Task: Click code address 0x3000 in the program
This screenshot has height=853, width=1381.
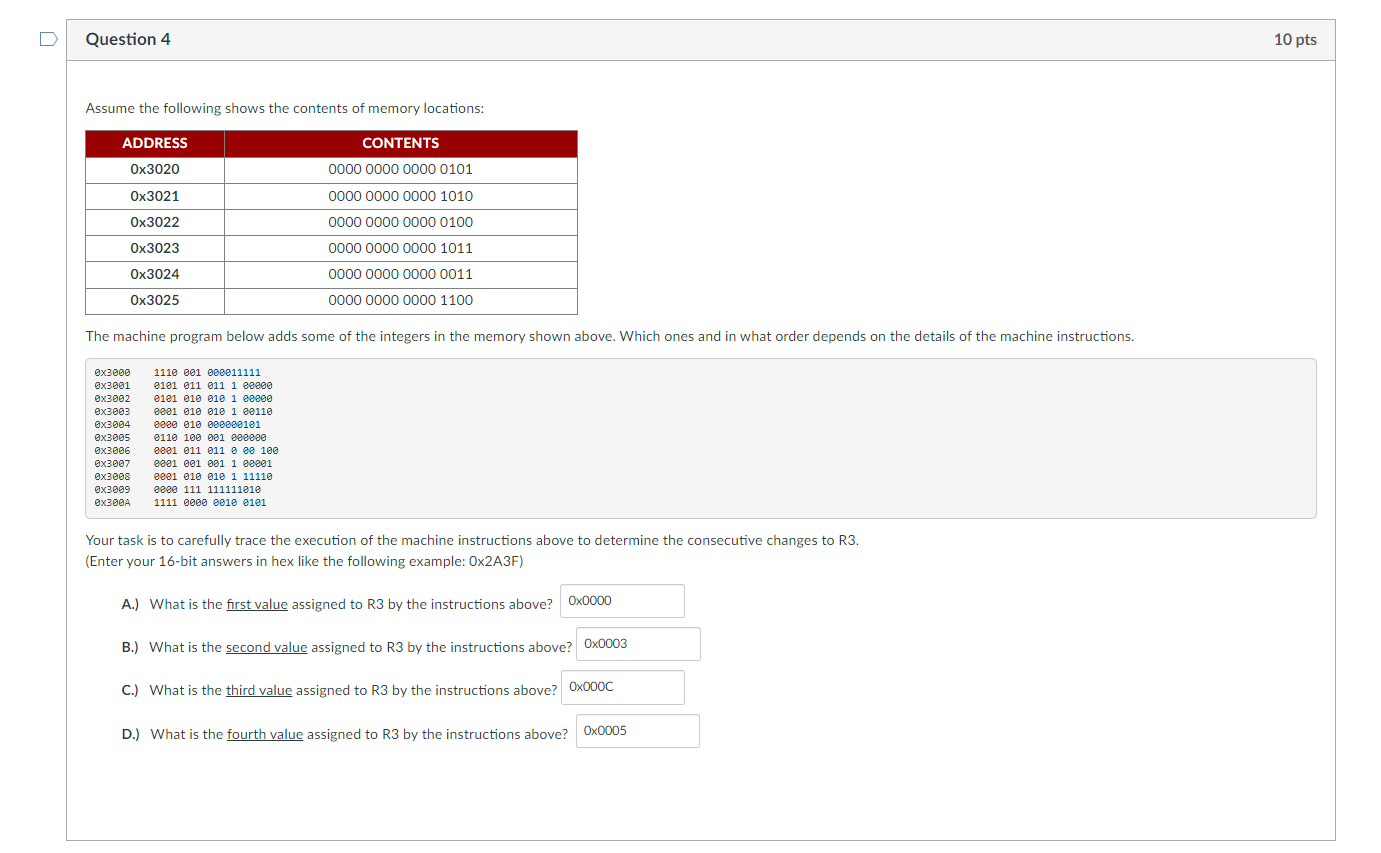Action: pos(112,373)
